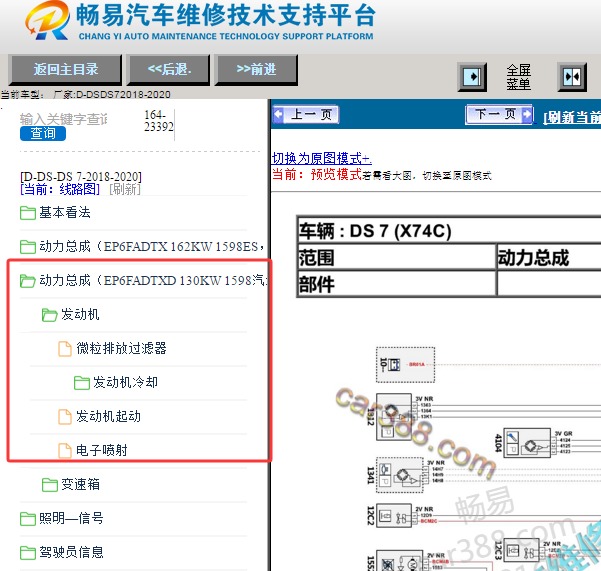Click component 1341 in the wiring diagram

coord(400,475)
